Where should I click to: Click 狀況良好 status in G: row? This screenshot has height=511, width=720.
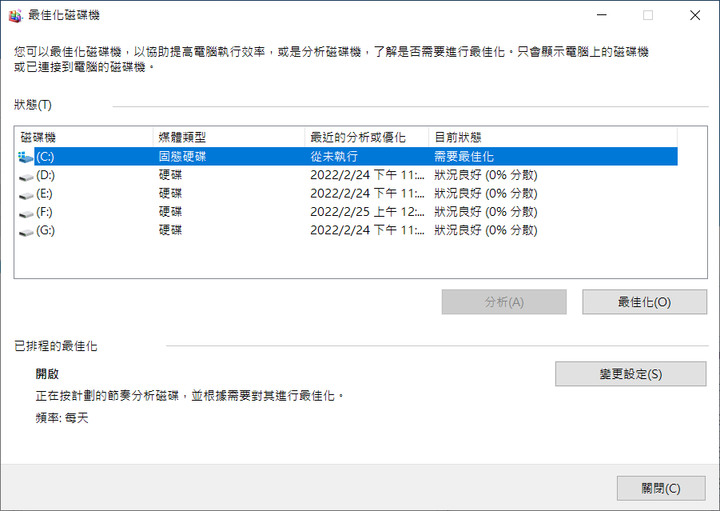pos(486,230)
